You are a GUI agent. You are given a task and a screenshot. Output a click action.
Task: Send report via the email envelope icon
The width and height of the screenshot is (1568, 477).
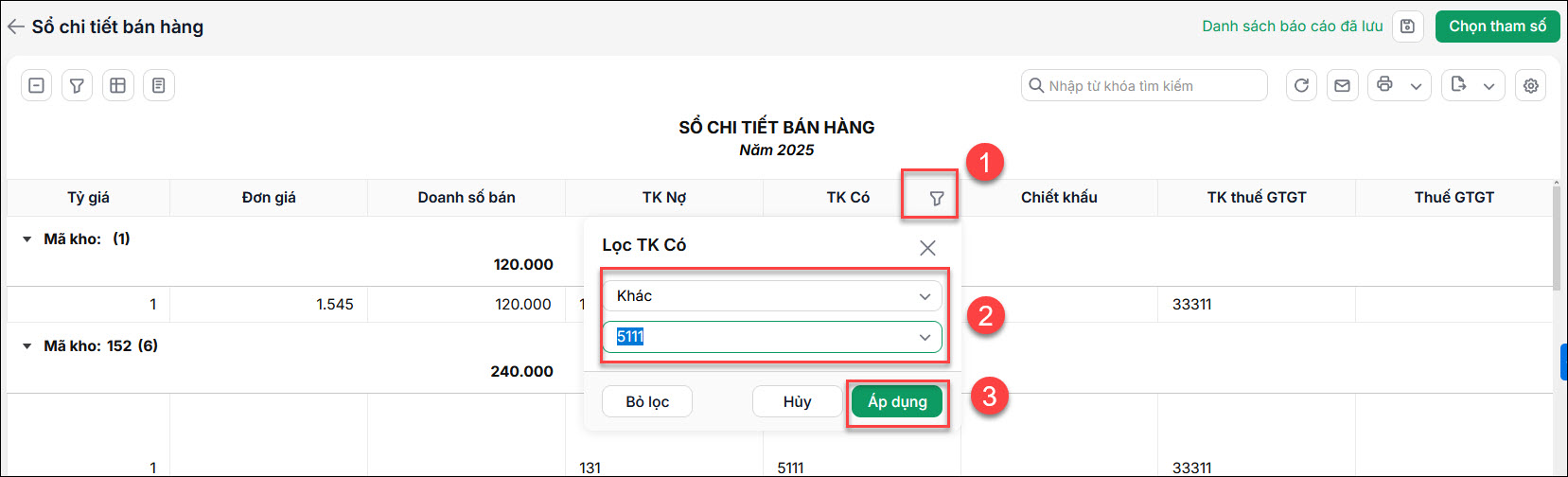1342,85
